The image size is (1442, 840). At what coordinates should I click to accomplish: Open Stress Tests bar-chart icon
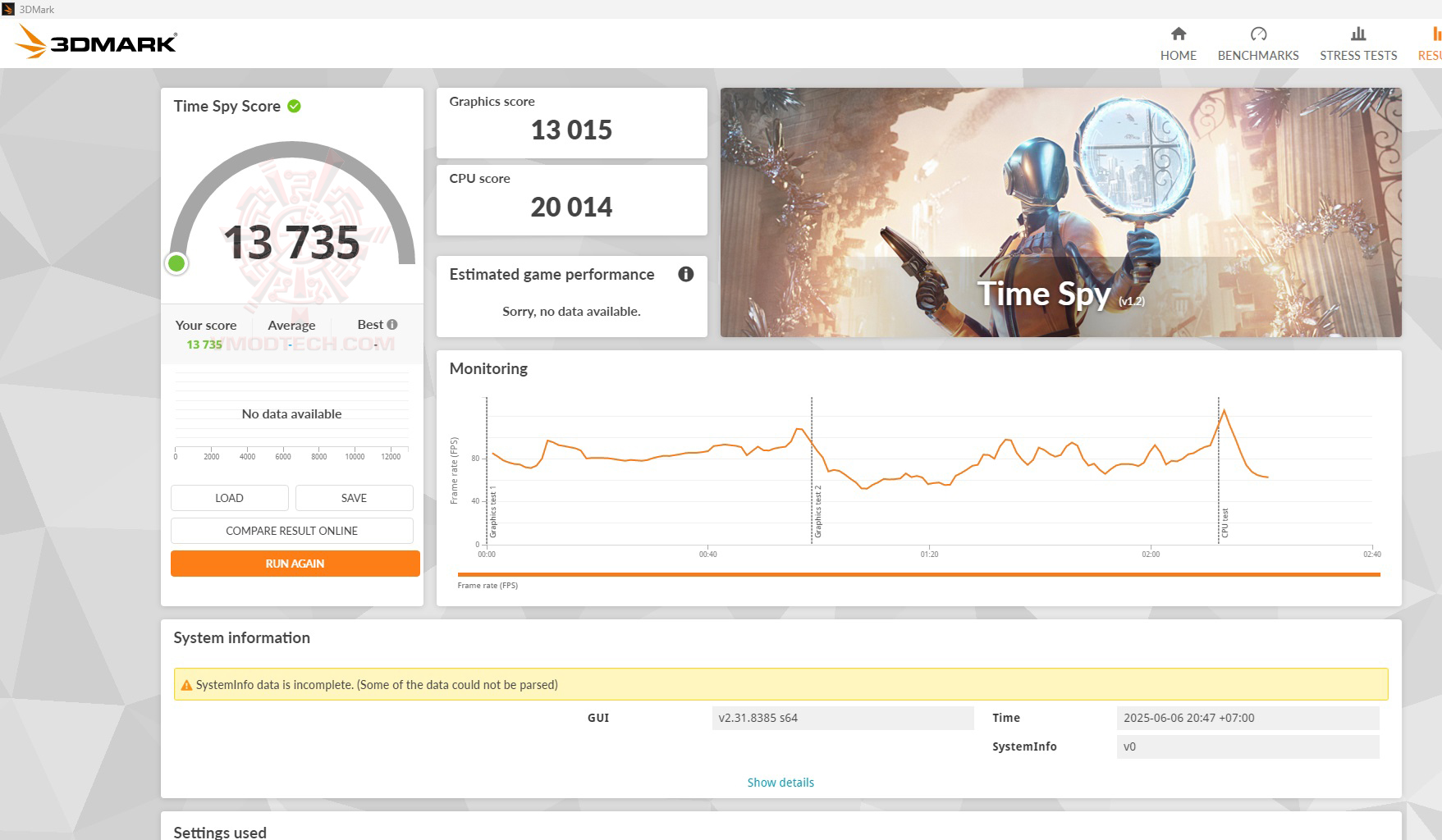(x=1357, y=34)
